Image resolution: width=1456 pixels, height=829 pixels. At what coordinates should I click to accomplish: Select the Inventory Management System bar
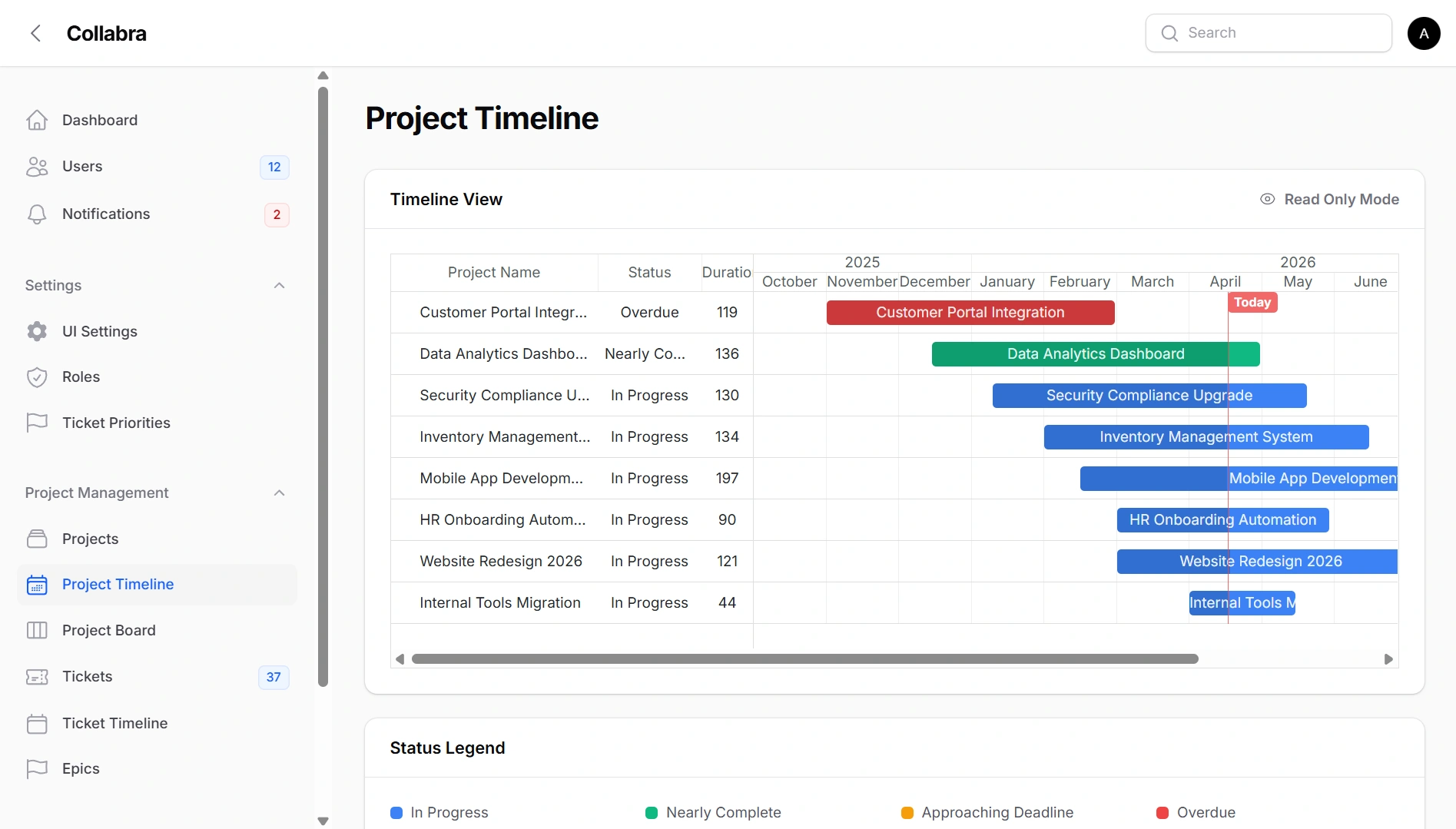click(1206, 437)
